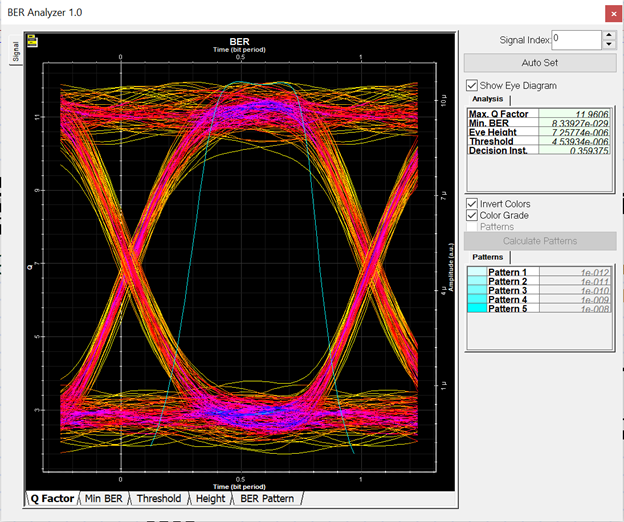Viewport: 624px width, 522px height.
Task: Click the Pattern 1 color swatch
Action: pyautogui.click(x=478, y=273)
